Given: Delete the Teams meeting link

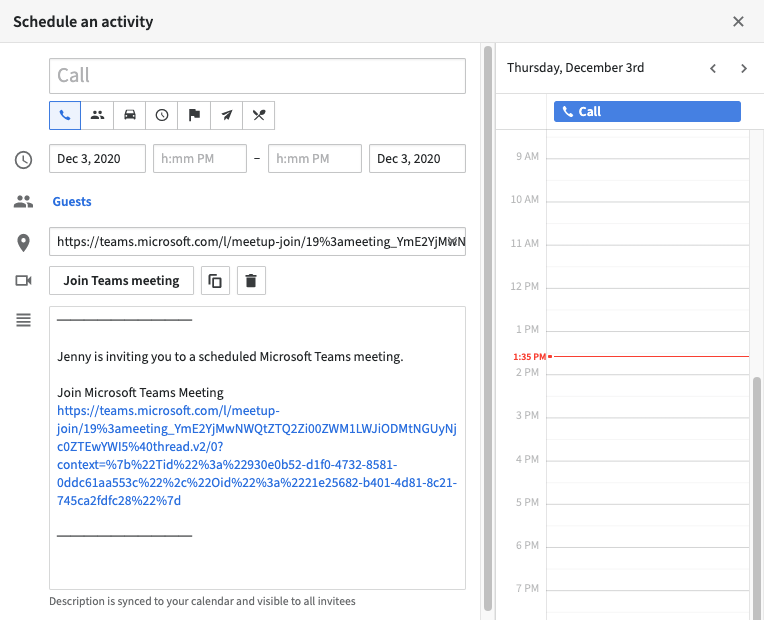Looking at the screenshot, I should click(251, 281).
